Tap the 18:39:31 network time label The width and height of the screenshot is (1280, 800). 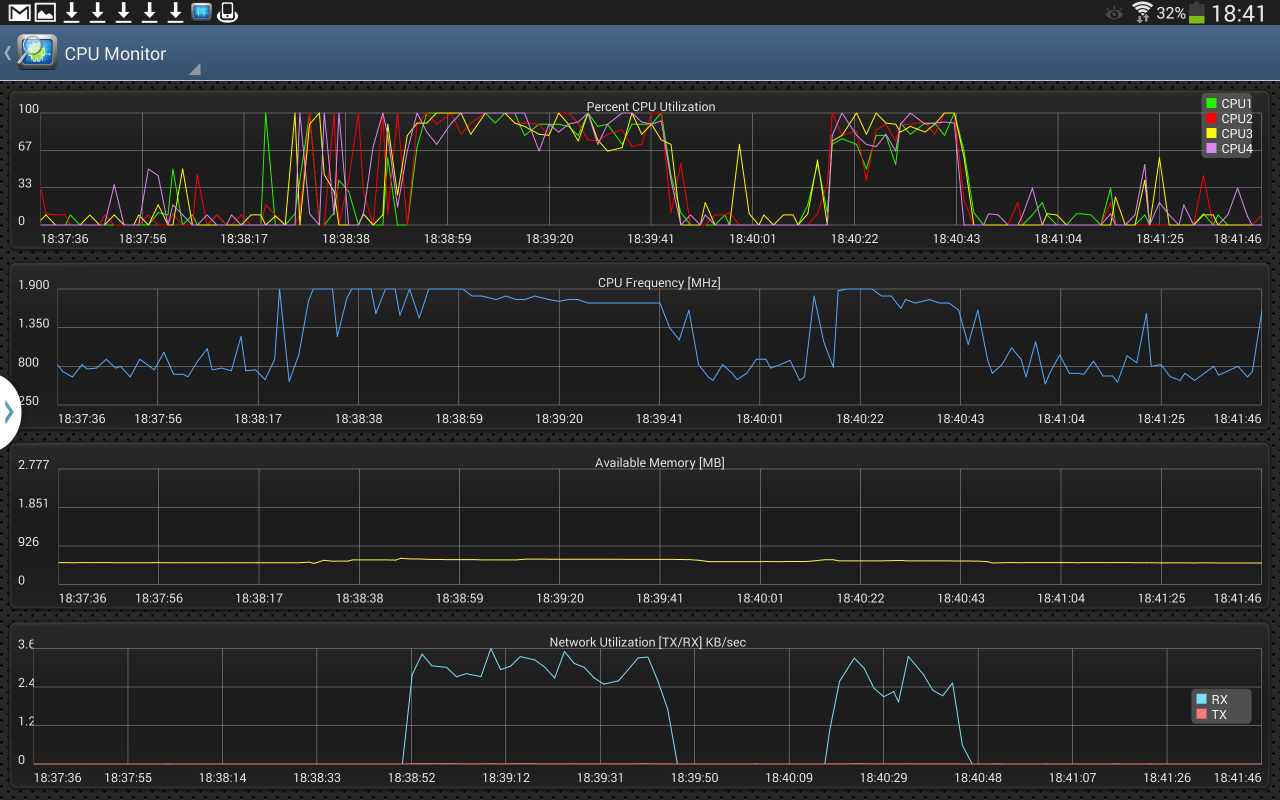tap(600, 777)
